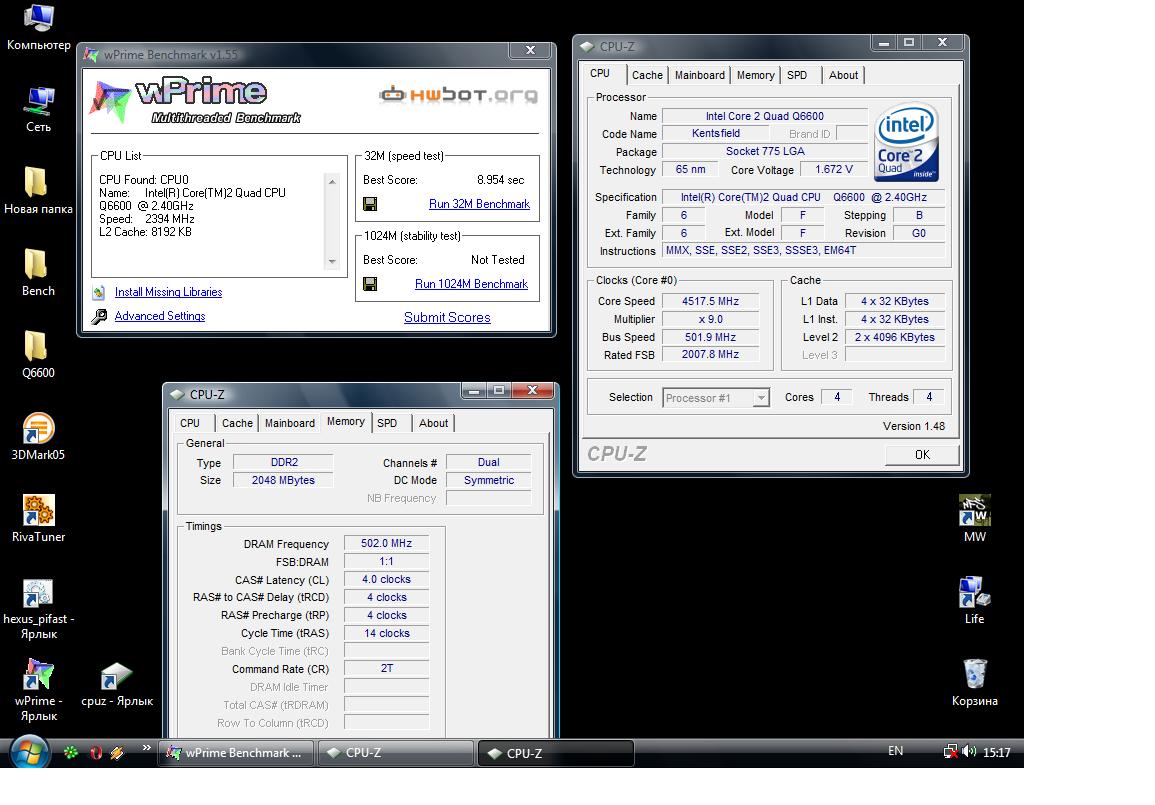Click the Advanced Settings wrench icon
This screenshot has height=805, width=1155.
pyautogui.click(x=99, y=317)
